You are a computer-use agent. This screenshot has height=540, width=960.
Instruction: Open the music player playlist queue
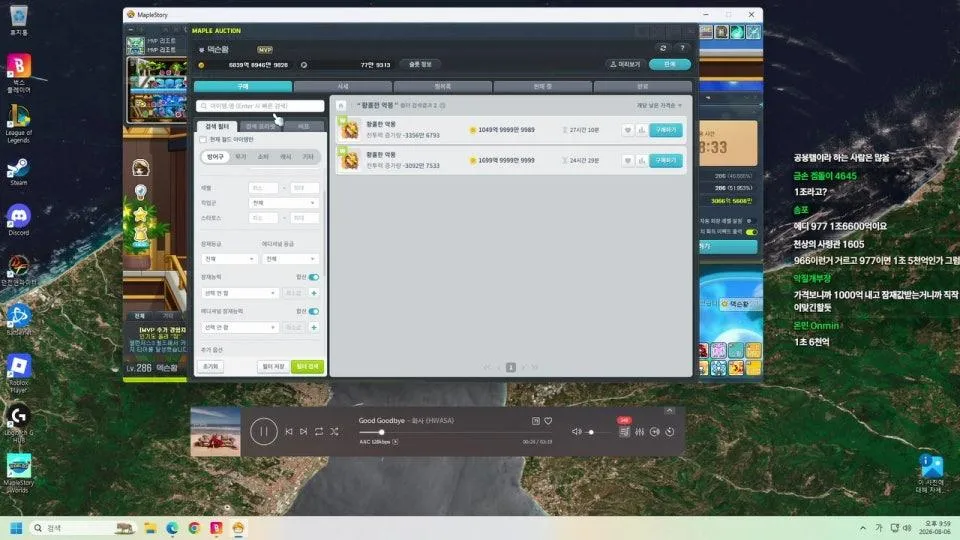click(x=624, y=432)
